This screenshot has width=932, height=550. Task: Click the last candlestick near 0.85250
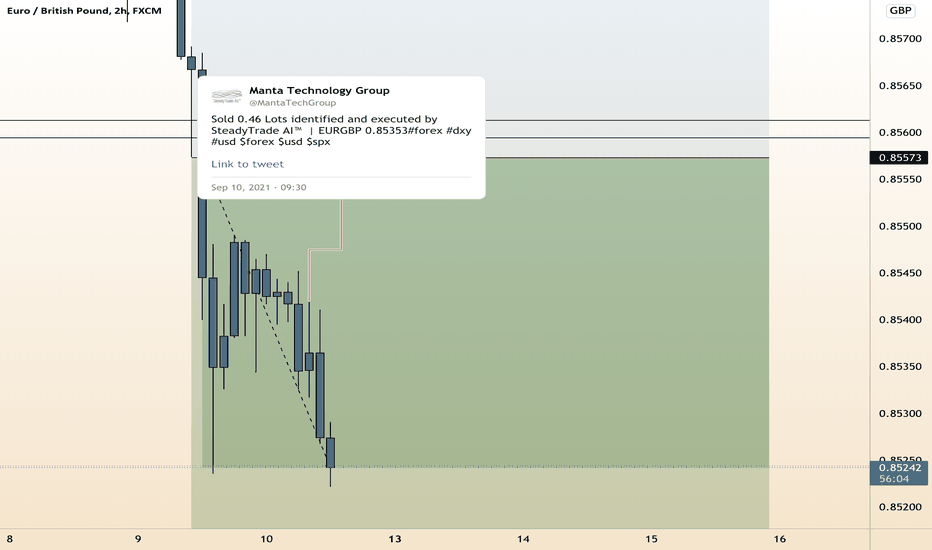coord(330,453)
